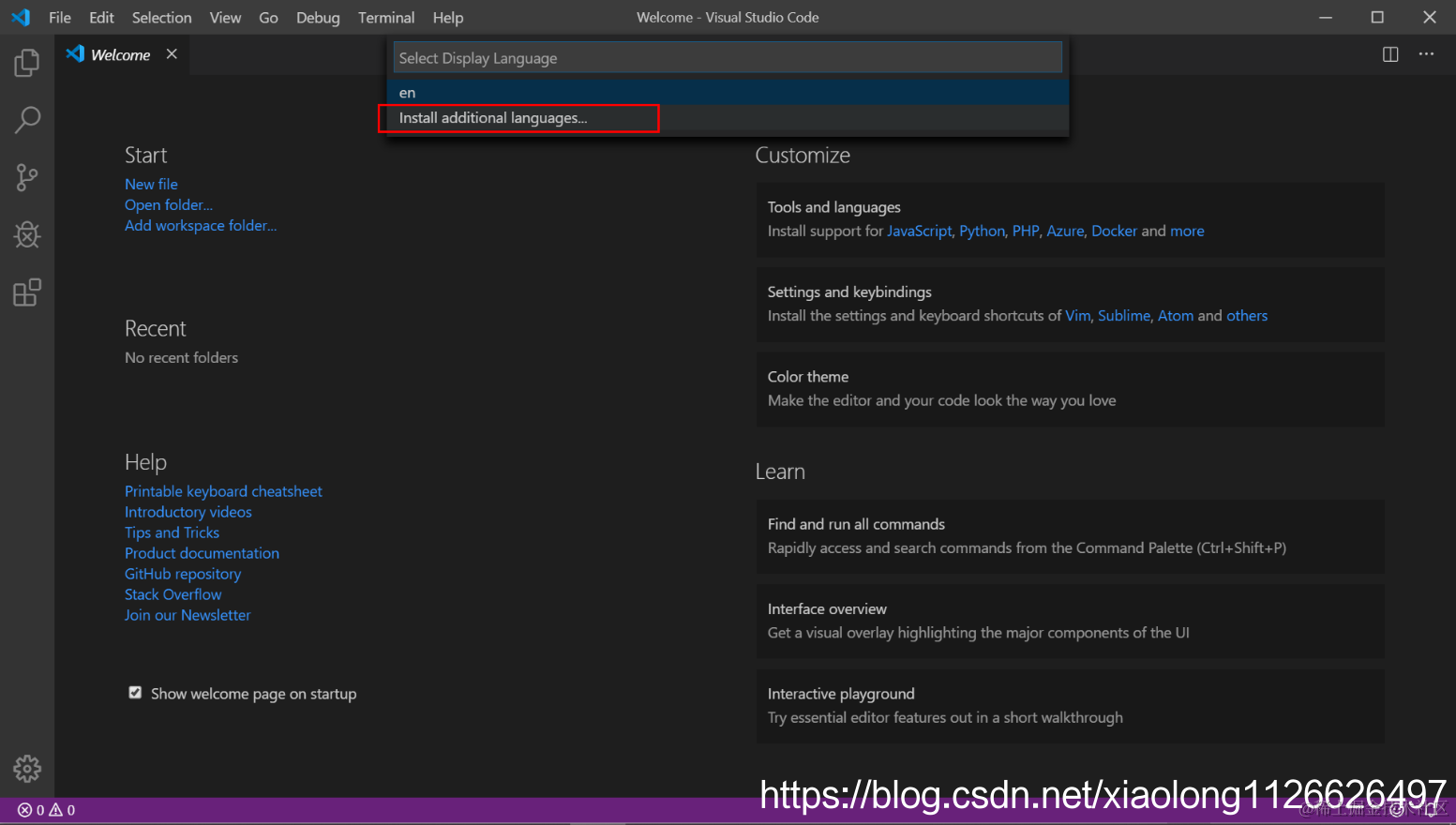The width and height of the screenshot is (1456, 825).
Task: Open the Interactive playground card
Action: pos(1071,706)
